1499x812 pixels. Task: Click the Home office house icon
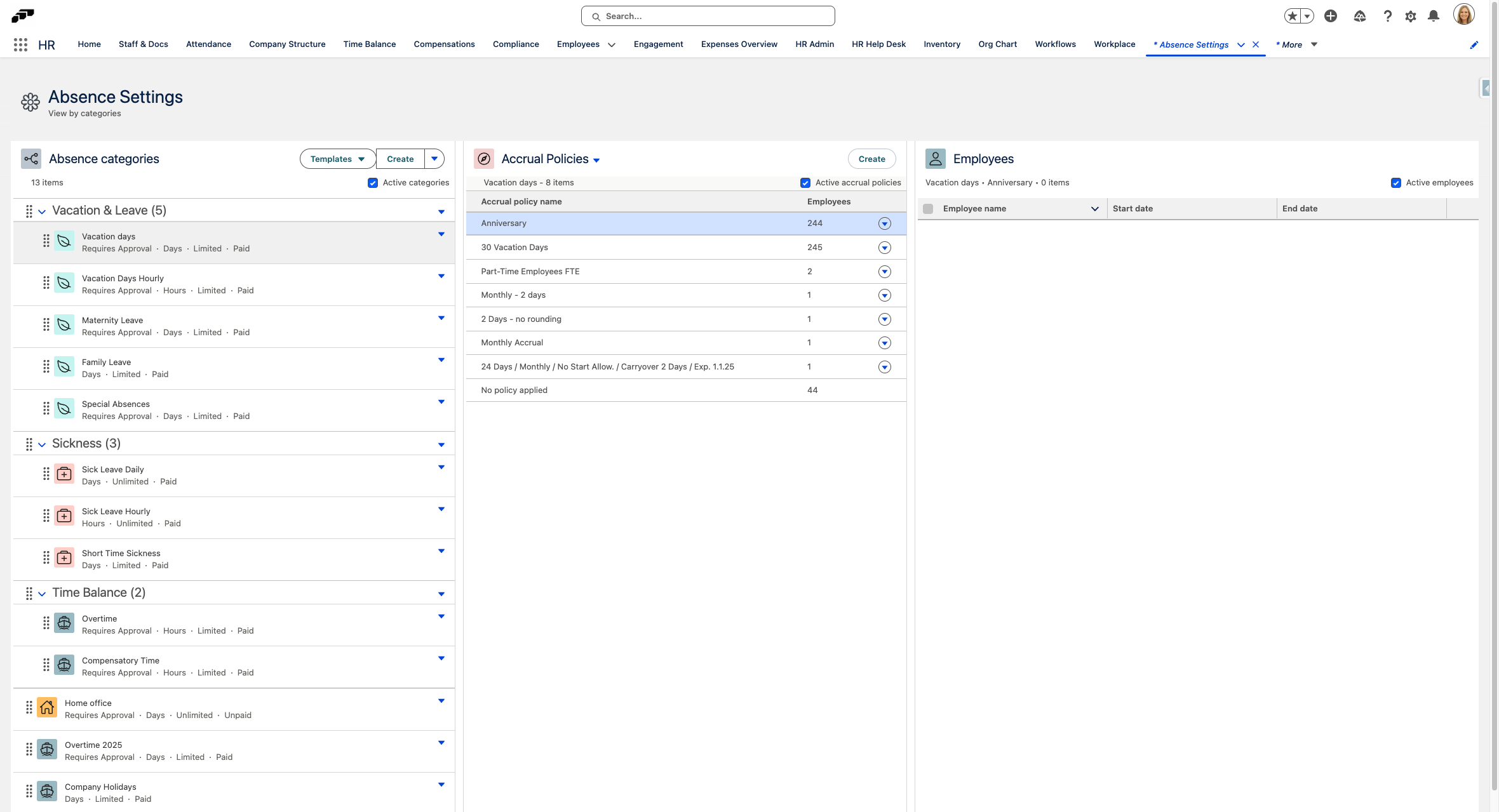(47, 707)
